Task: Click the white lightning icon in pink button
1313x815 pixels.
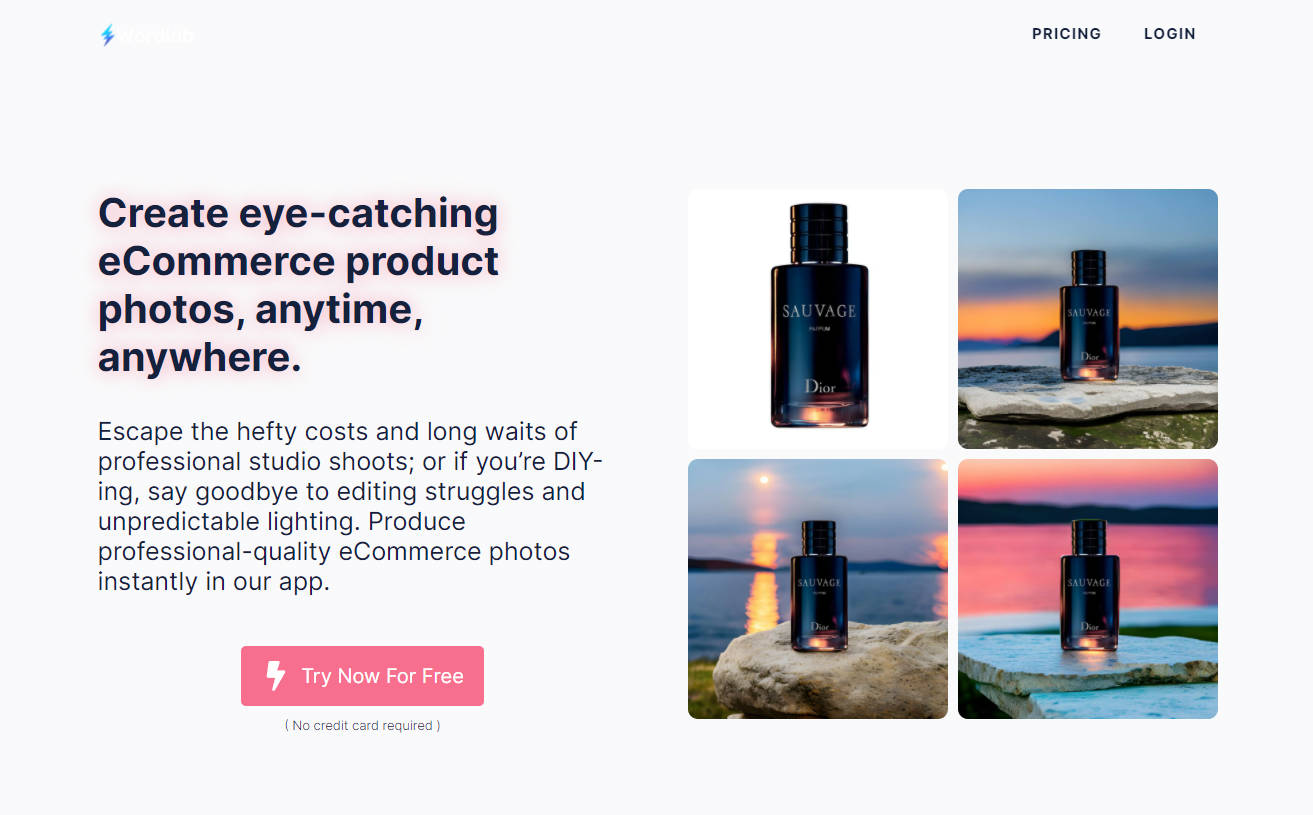Action: [276, 676]
